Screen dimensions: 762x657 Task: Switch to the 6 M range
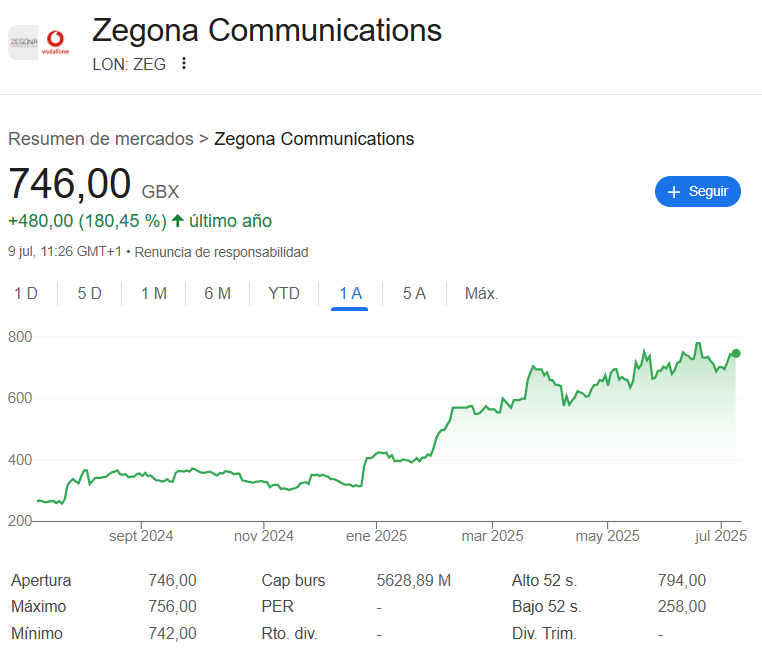click(x=217, y=293)
